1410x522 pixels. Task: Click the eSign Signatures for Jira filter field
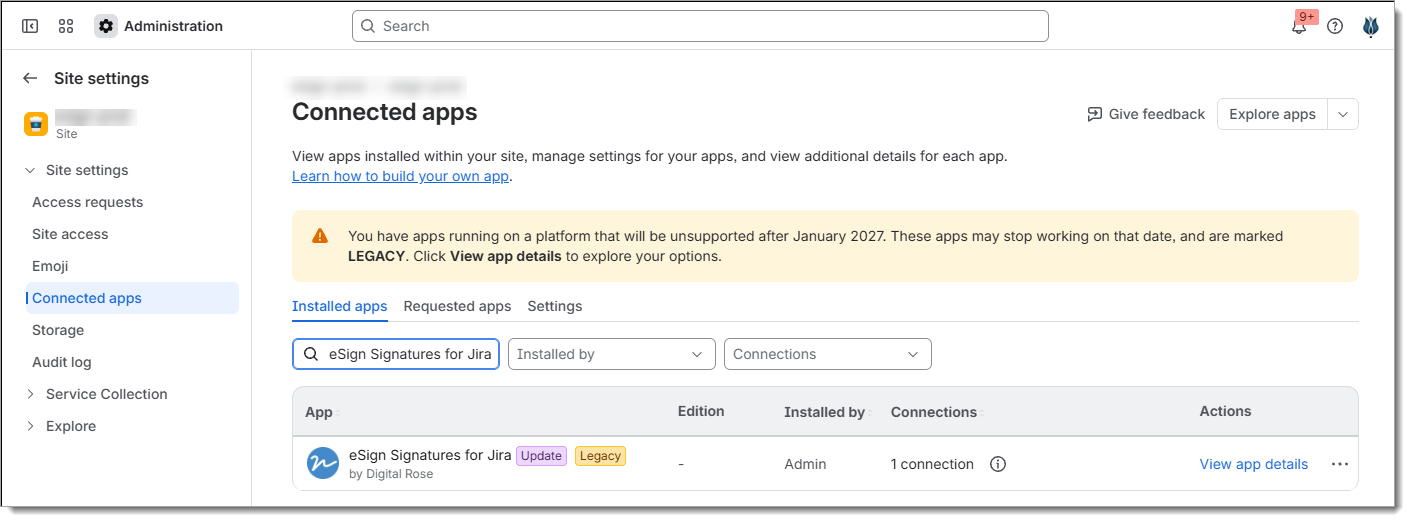click(x=396, y=354)
